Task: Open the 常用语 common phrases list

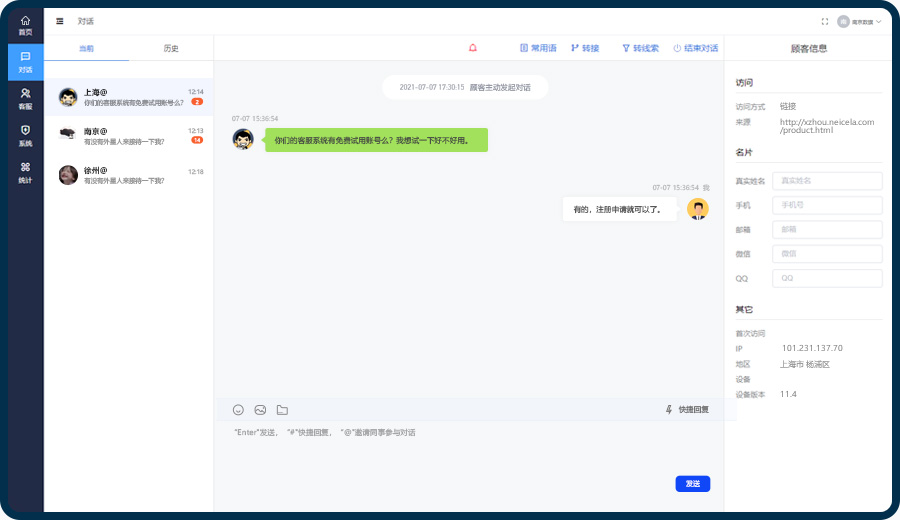Action: (x=538, y=48)
